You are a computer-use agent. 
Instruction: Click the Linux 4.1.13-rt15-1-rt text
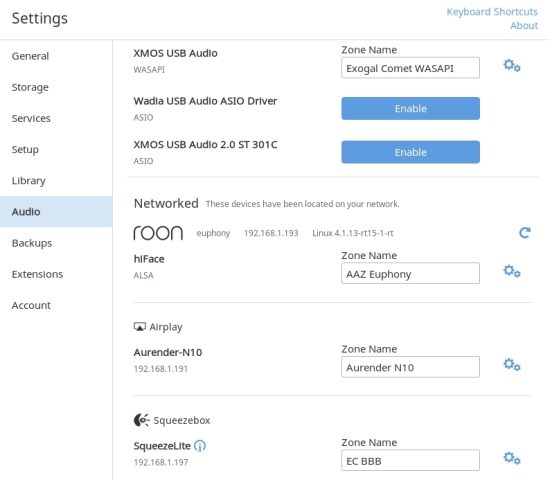pos(353,233)
